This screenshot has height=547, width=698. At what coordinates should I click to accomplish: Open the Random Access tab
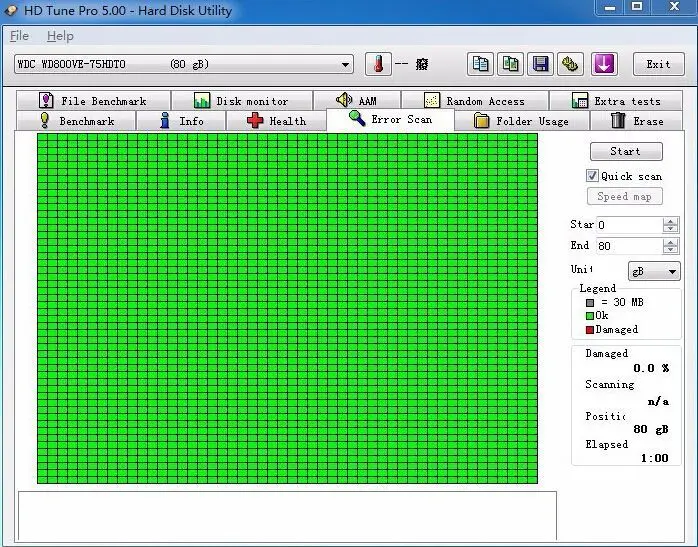tap(475, 101)
